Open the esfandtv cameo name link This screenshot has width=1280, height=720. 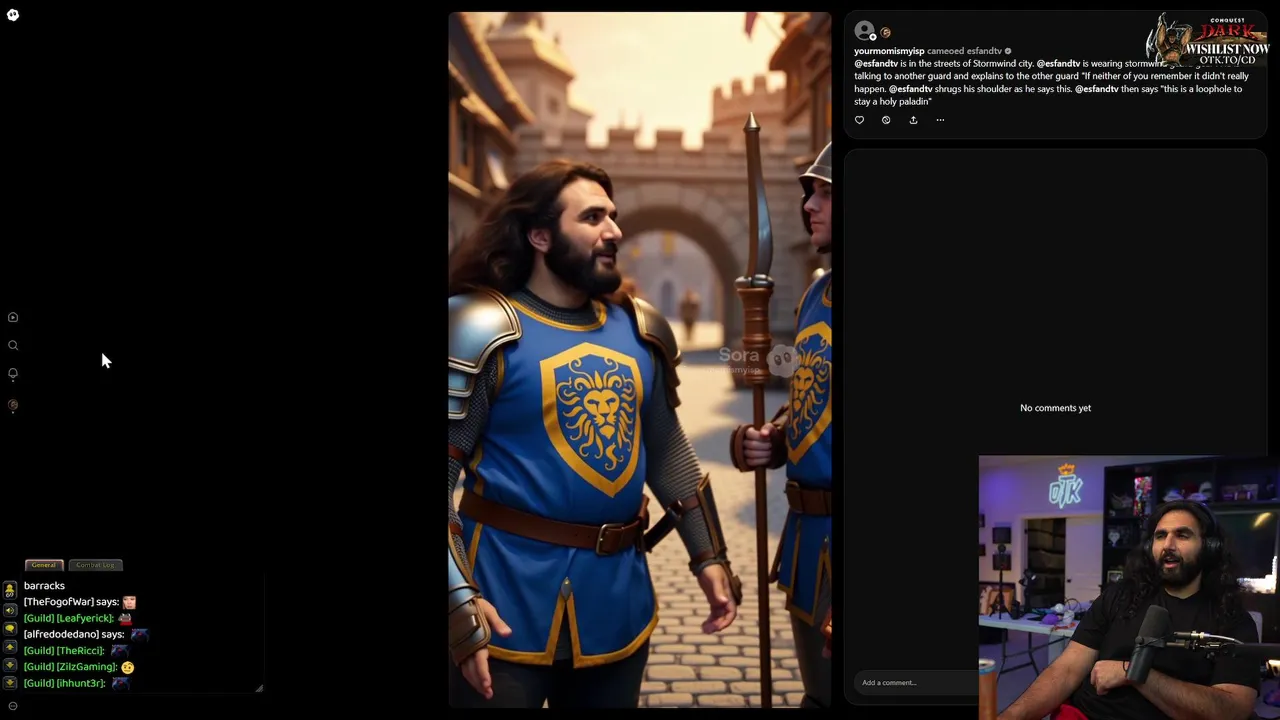pos(984,51)
